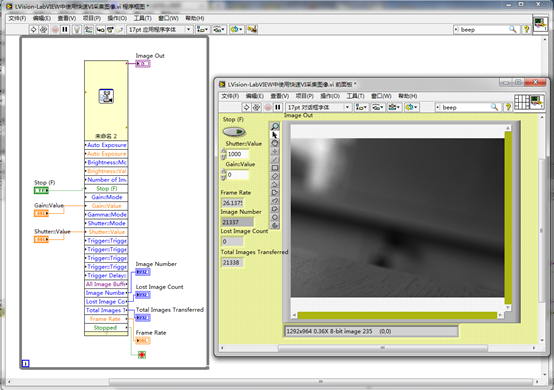The image size is (554, 390).
Task: Select rectangle ROI tool in image palette
Action: (275, 168)
